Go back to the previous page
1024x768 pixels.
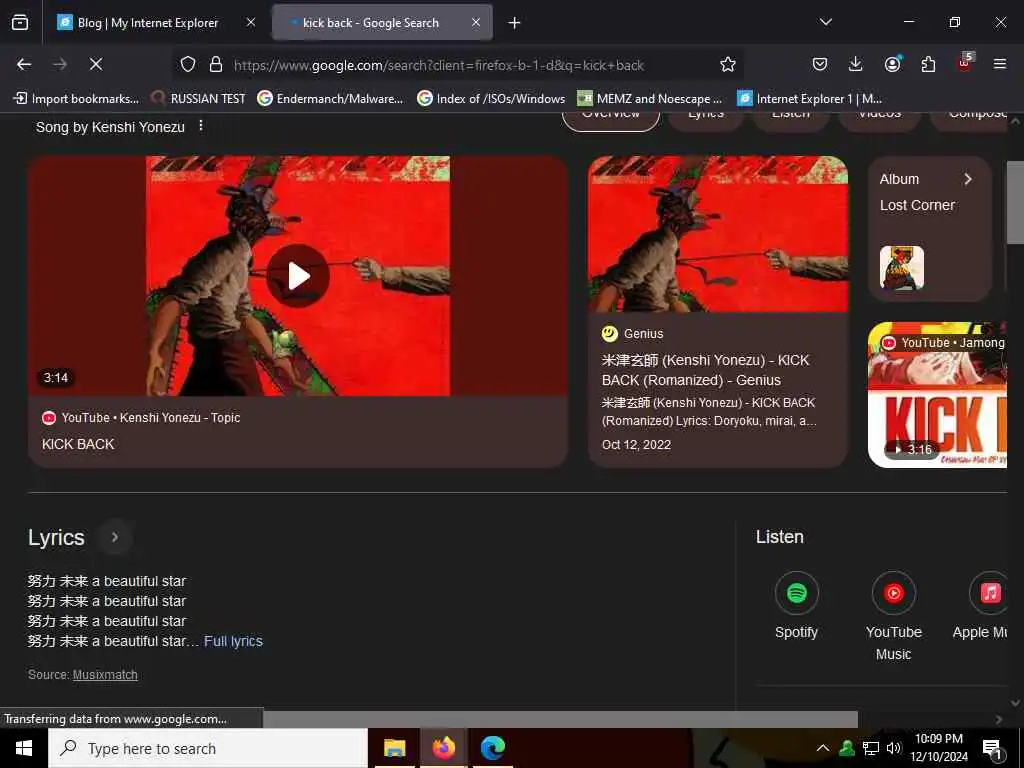click(24, 64)
